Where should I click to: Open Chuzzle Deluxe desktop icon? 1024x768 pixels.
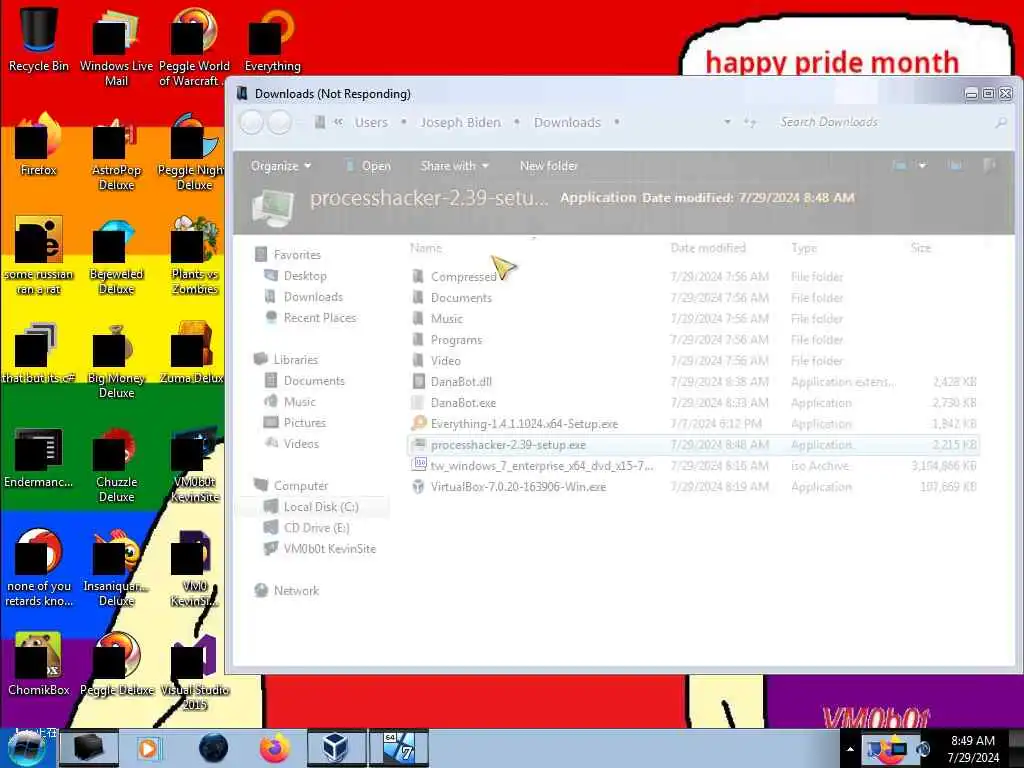click(116, 464)
